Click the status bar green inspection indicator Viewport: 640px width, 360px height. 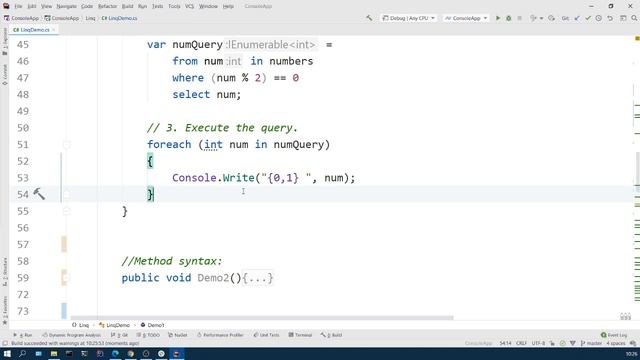[x=562, y=343]
